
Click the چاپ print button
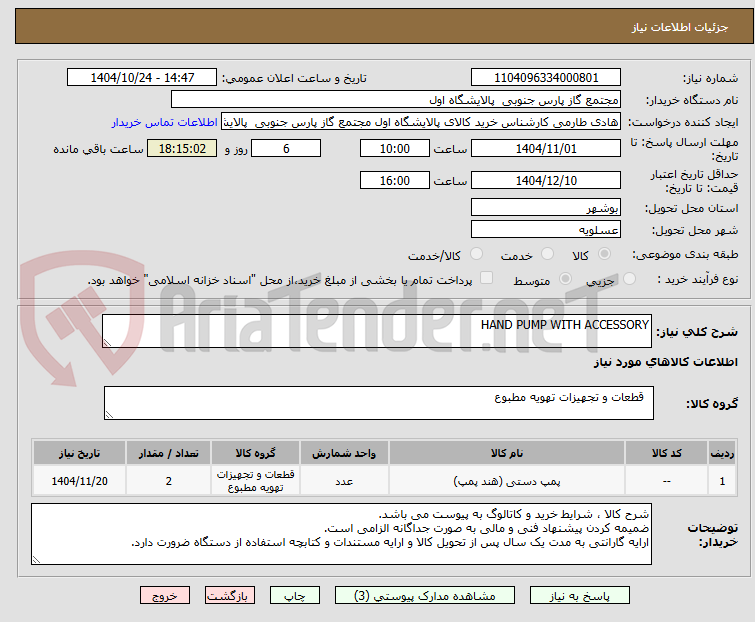(295, 596)
